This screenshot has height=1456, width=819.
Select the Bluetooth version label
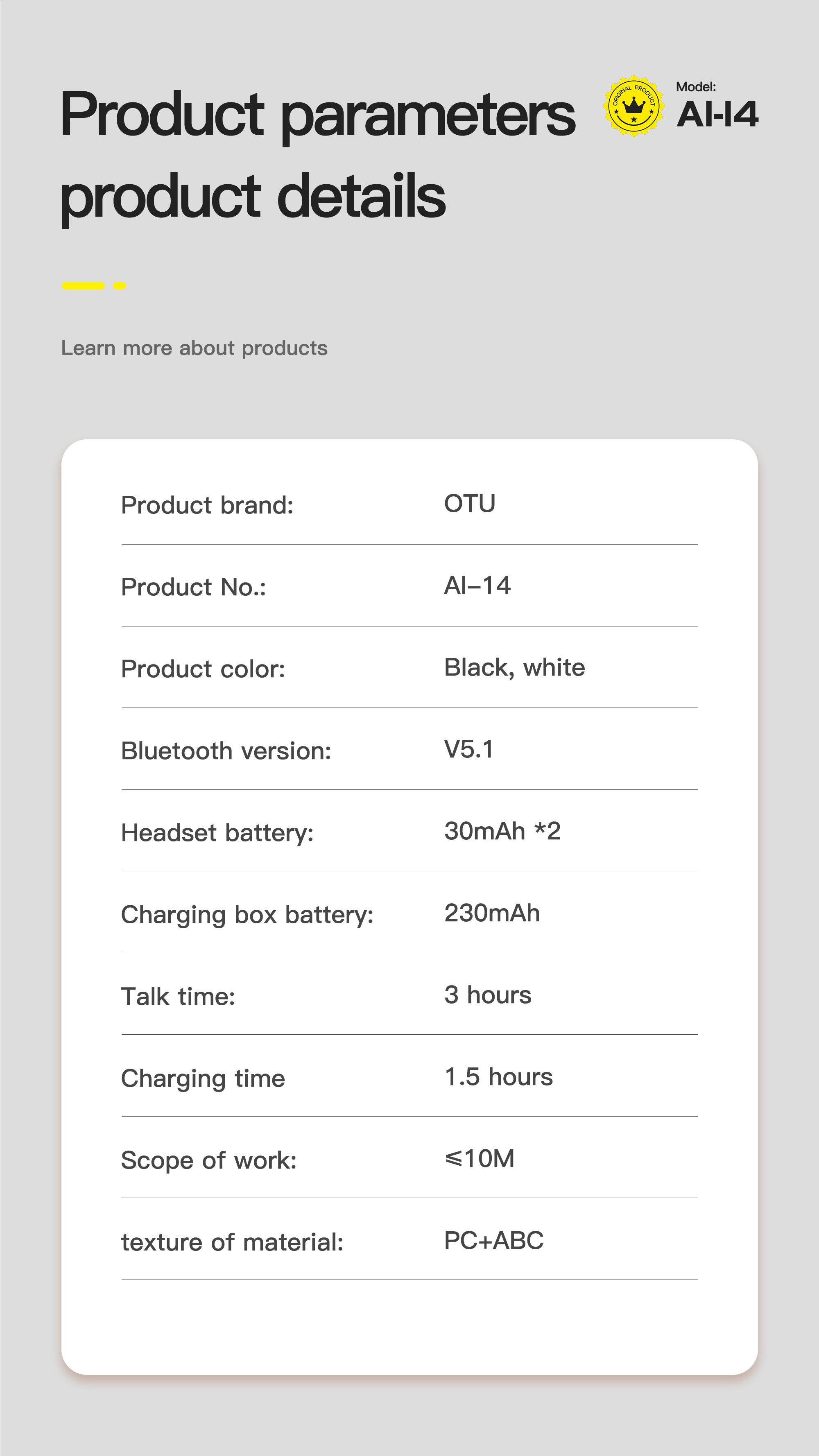226,751
